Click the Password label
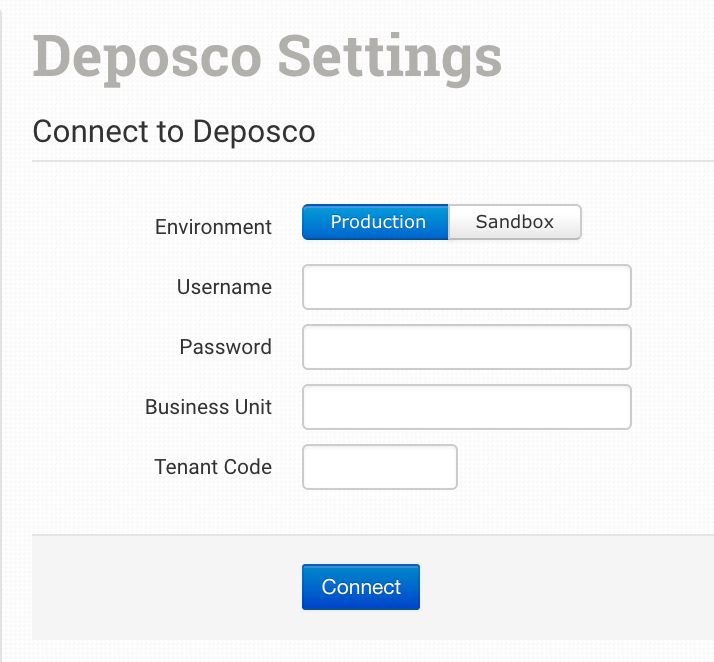Viewport: 714px width, 662px height. (x=225, y=347)
